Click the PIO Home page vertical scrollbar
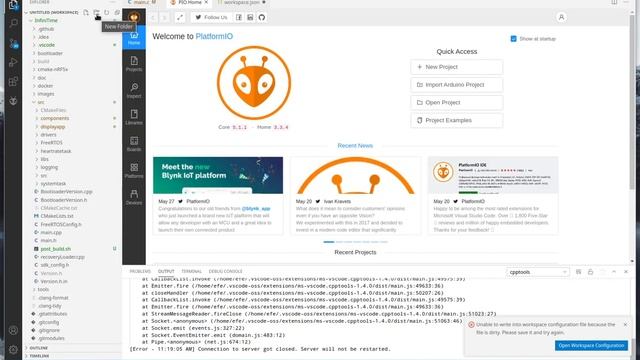The width and height of the screenshot is (640, 360). point(632,102)
